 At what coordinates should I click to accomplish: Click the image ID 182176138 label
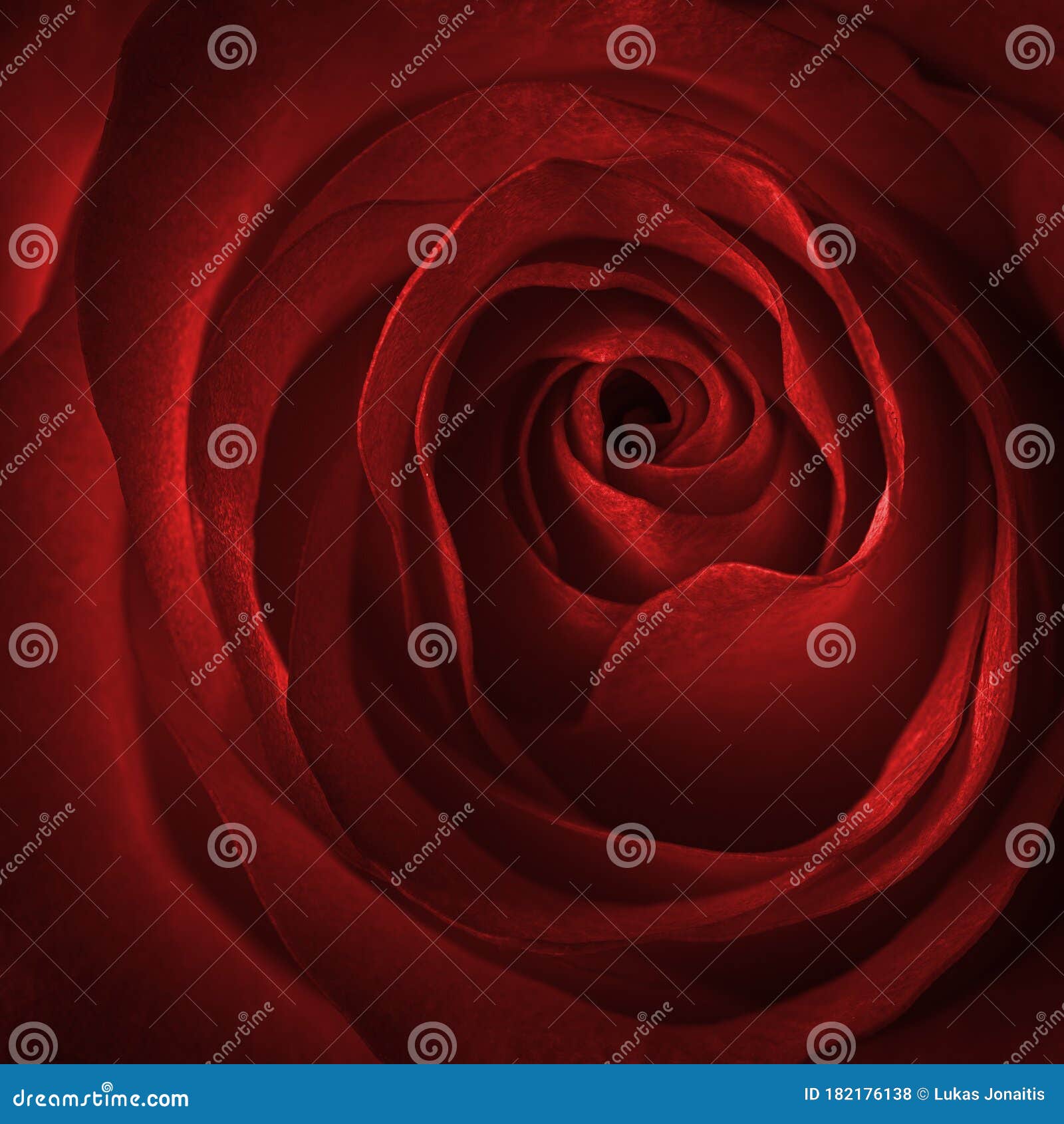[858, 1094]
